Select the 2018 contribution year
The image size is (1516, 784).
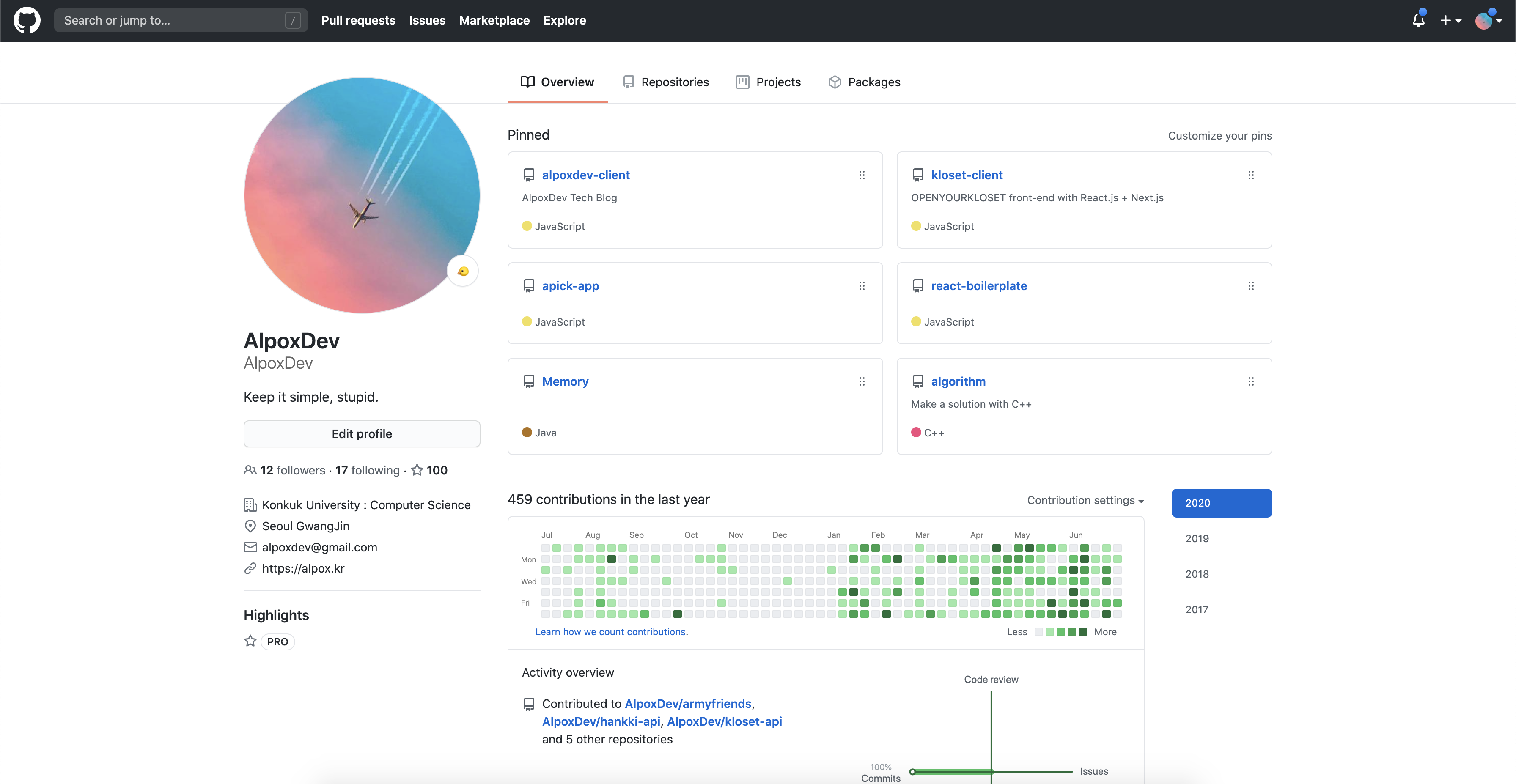point(1197,574)
